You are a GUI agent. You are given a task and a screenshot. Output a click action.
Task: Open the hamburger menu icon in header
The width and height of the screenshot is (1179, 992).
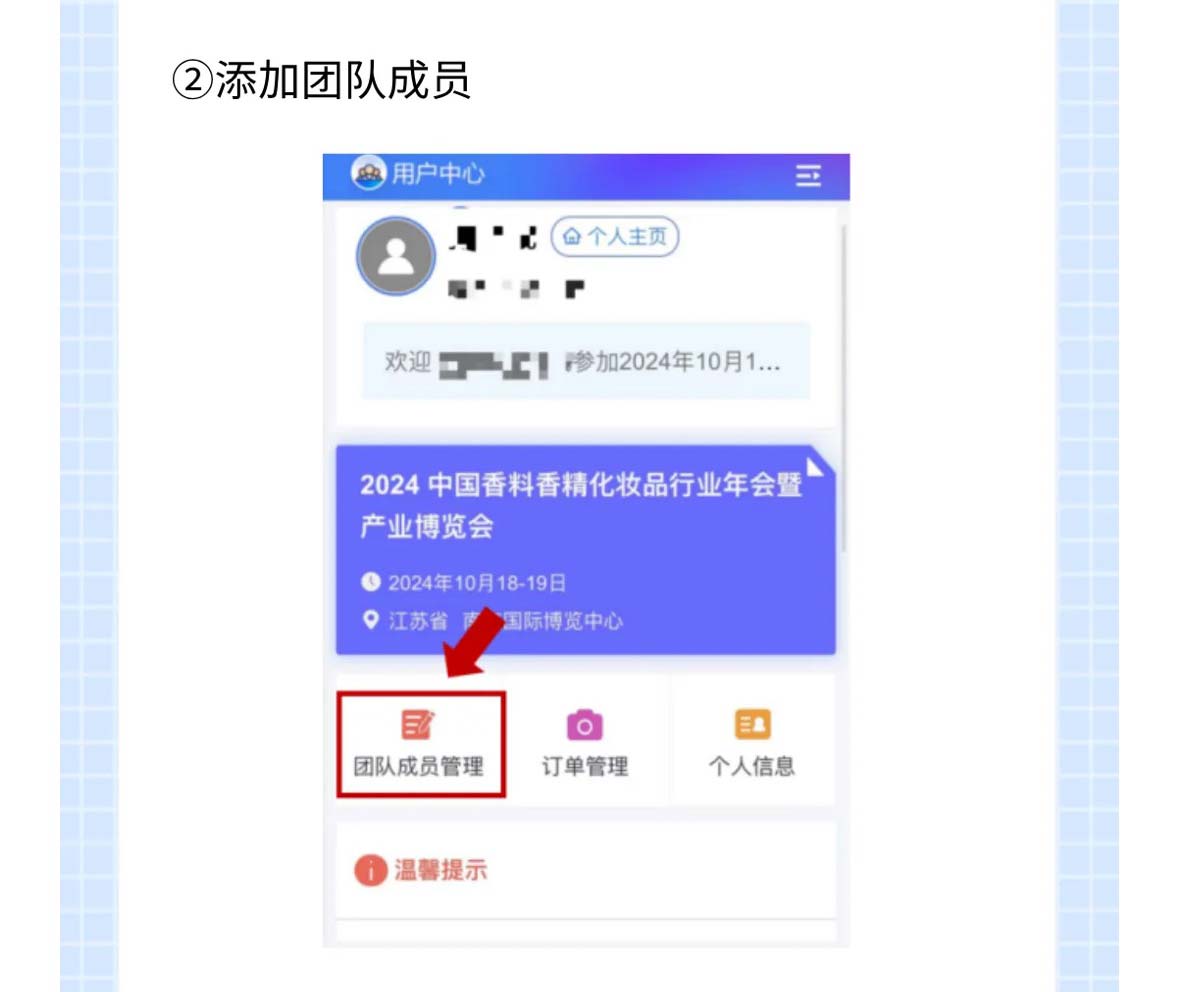(x=808, y=176)
